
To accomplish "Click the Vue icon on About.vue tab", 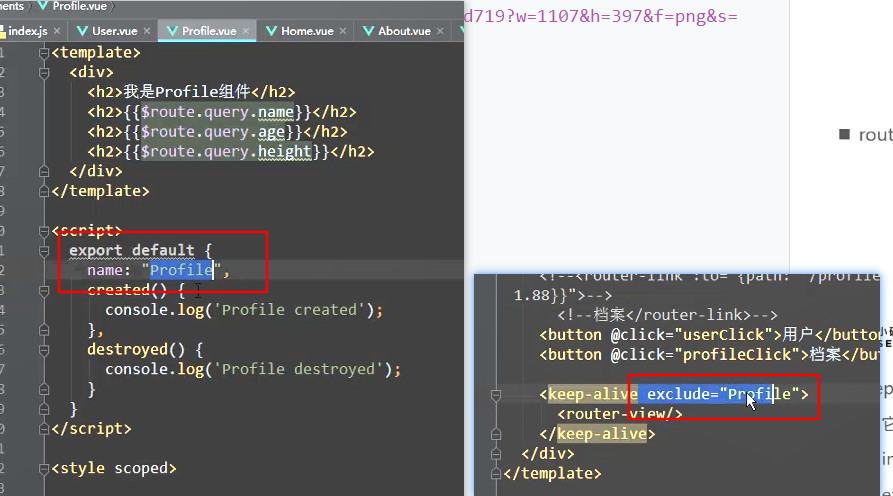I will (x=368, y=31).
